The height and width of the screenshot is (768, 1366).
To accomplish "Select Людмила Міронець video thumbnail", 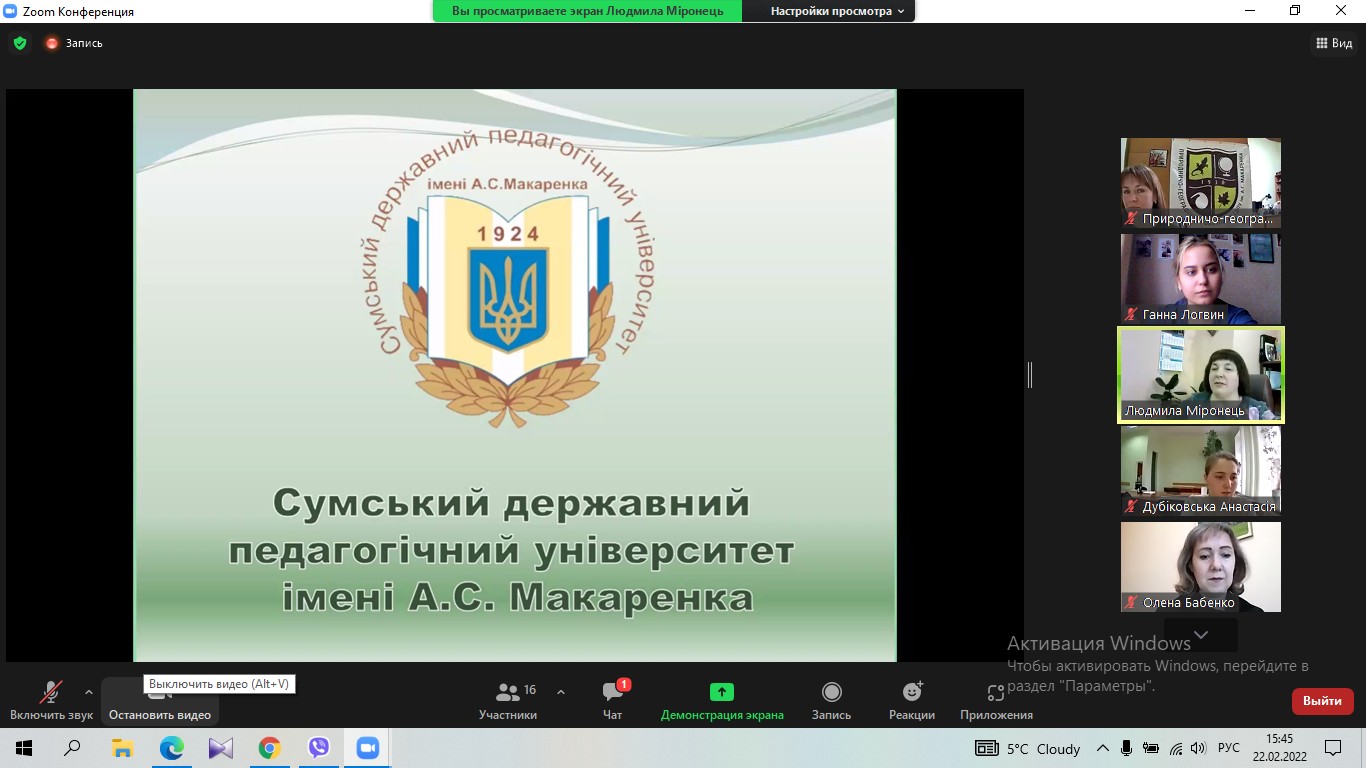I will [1200, 375].
